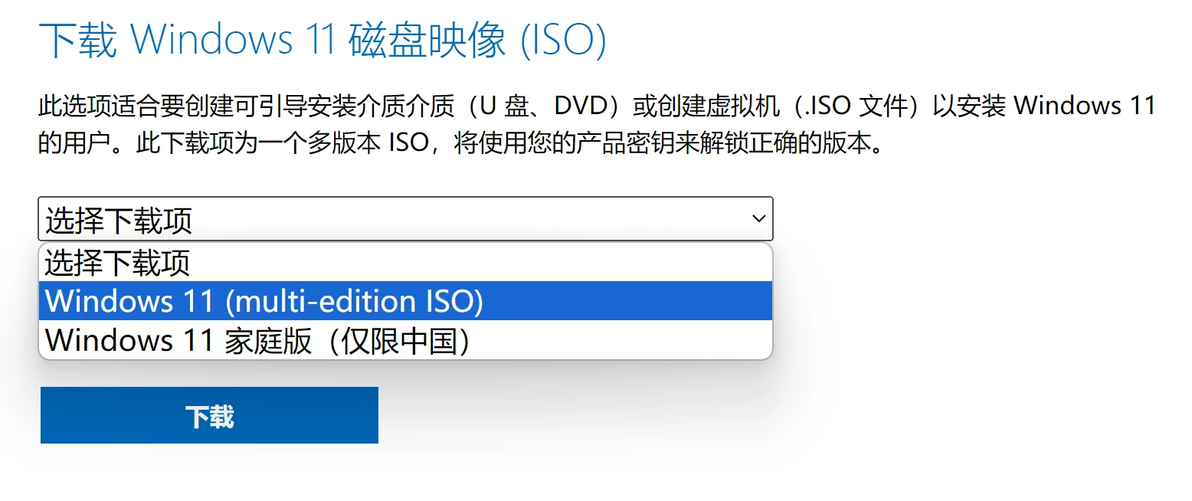Click the second description line starting with 的用户
This screenshot has height=501, width=1192.
(463, 144)
